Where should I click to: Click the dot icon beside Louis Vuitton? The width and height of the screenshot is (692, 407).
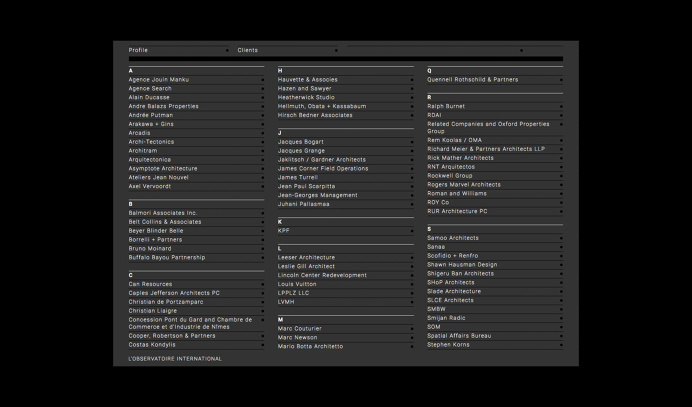pos(412,284)
